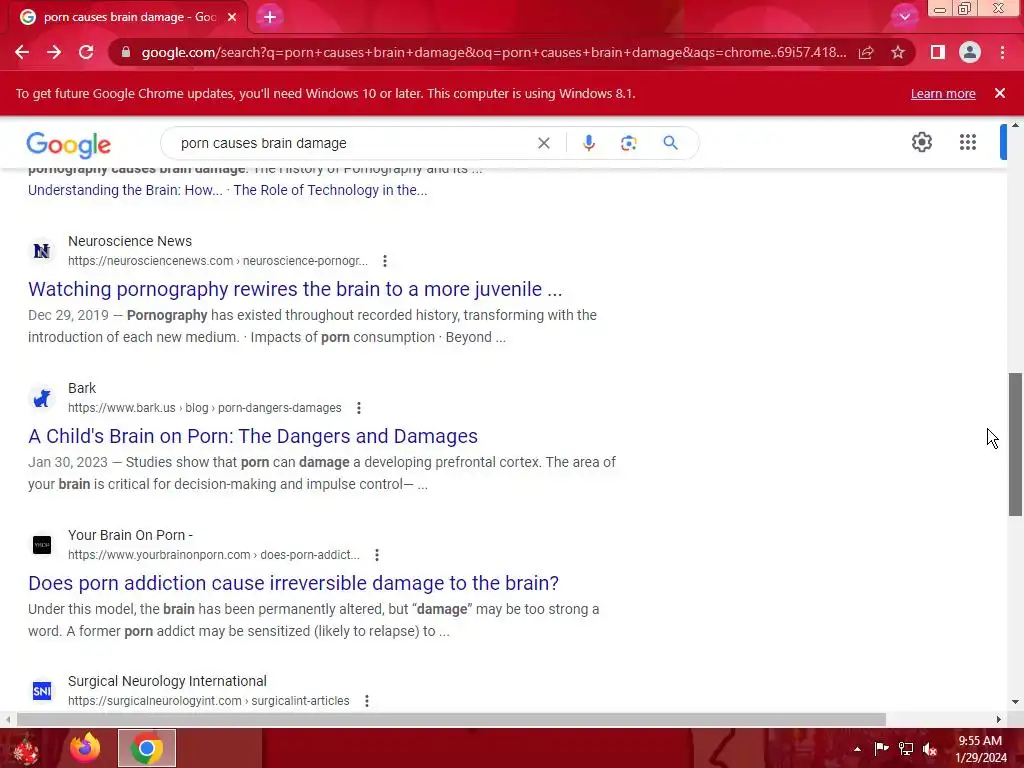Reload the current page

86,52
